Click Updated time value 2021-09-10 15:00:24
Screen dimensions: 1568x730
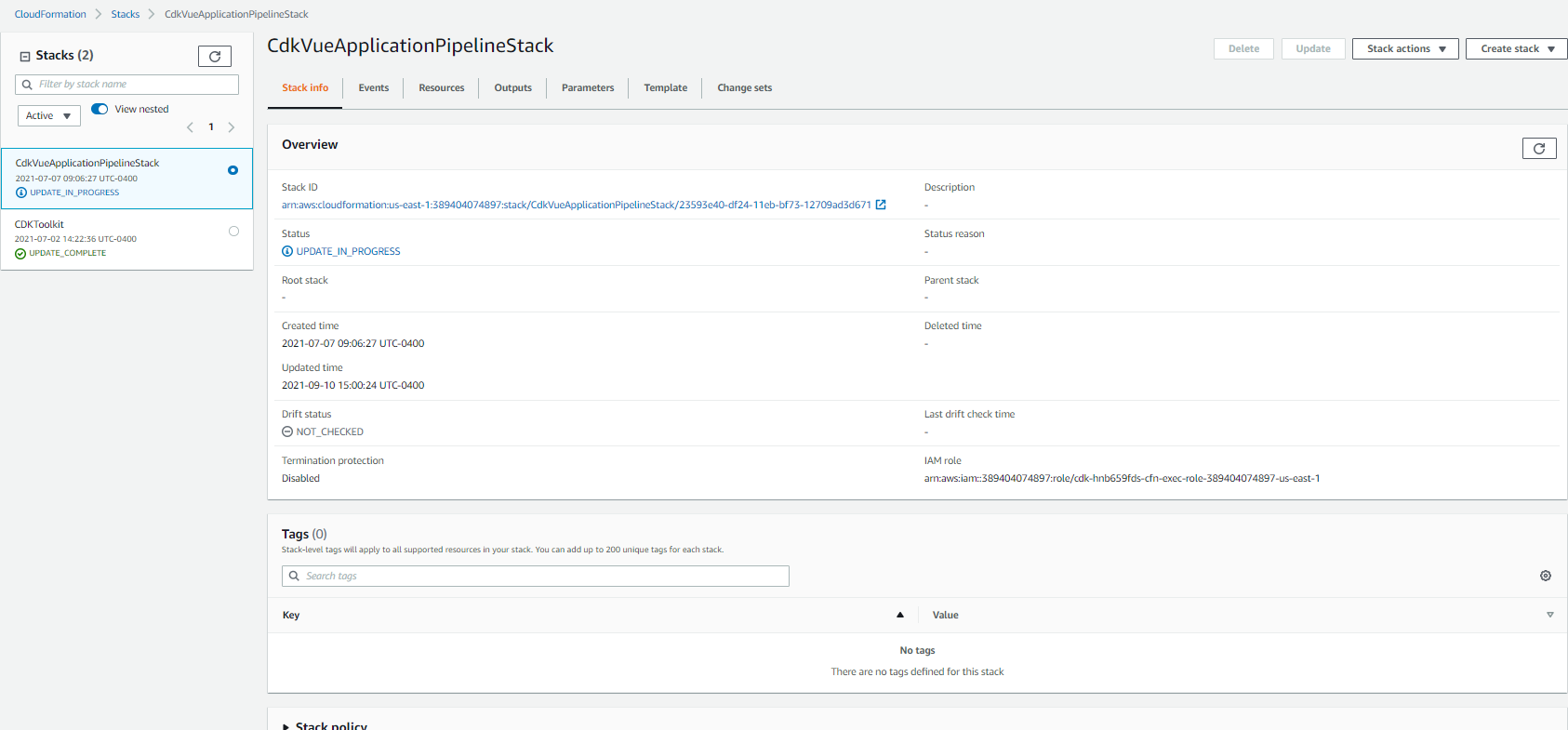point(353,386)
